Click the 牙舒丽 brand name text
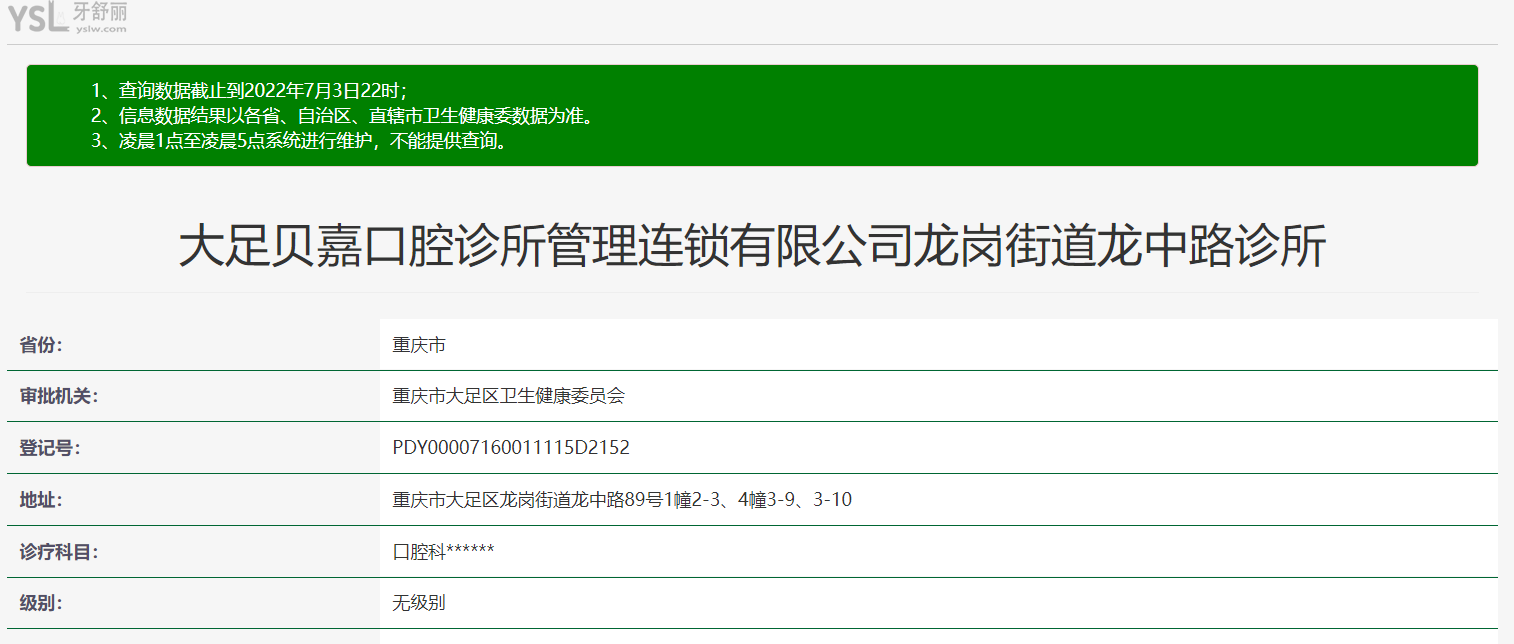 coord(100,11)
